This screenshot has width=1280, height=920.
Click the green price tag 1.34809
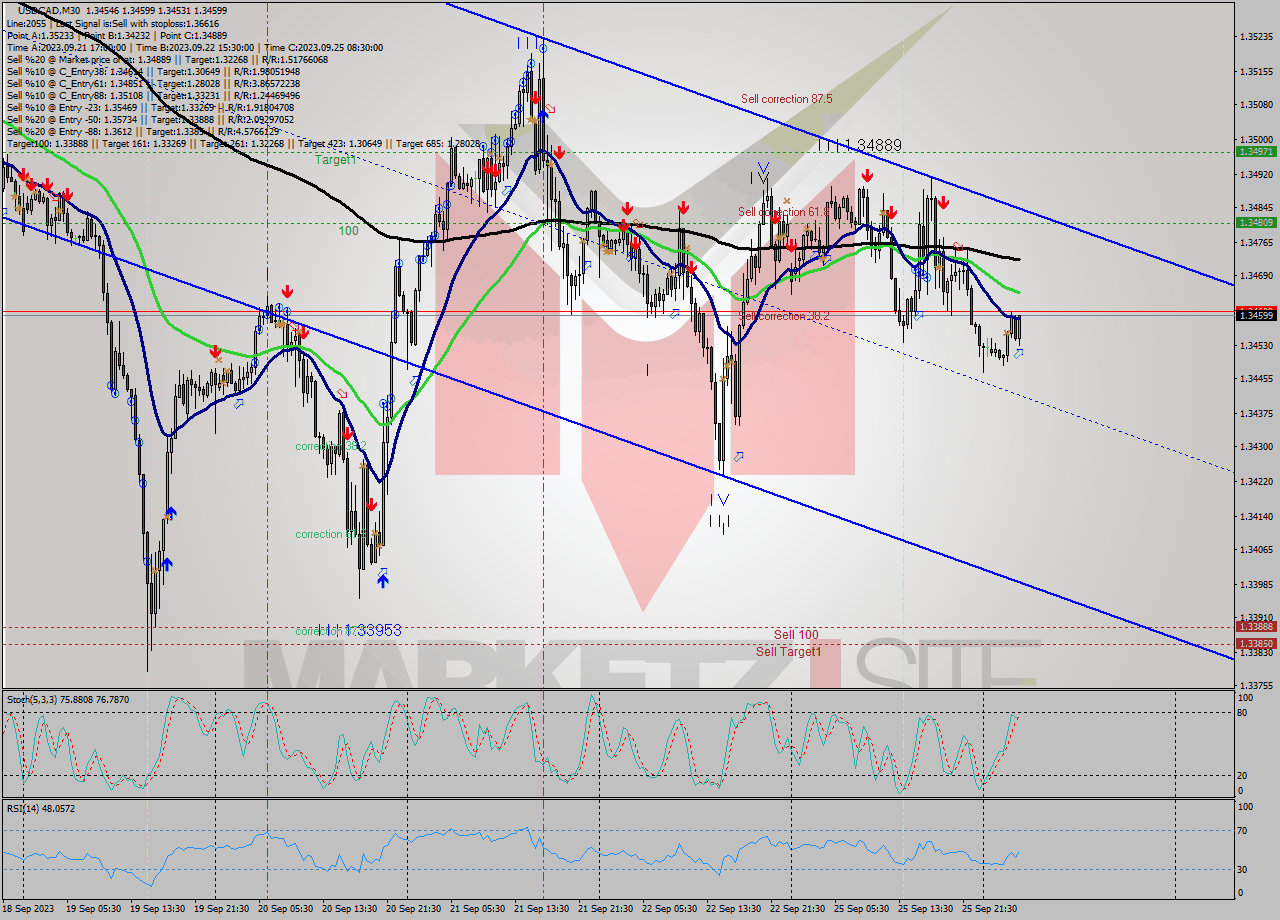[1255, 222]
